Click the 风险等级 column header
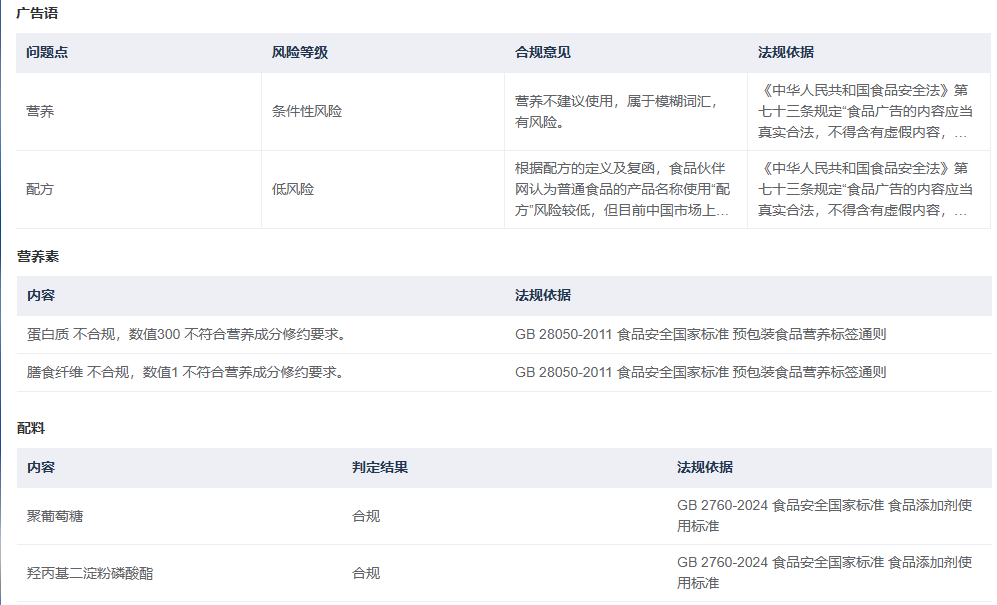Image resolution: width=997 pixels, height=605 pixels. [299, 53]
